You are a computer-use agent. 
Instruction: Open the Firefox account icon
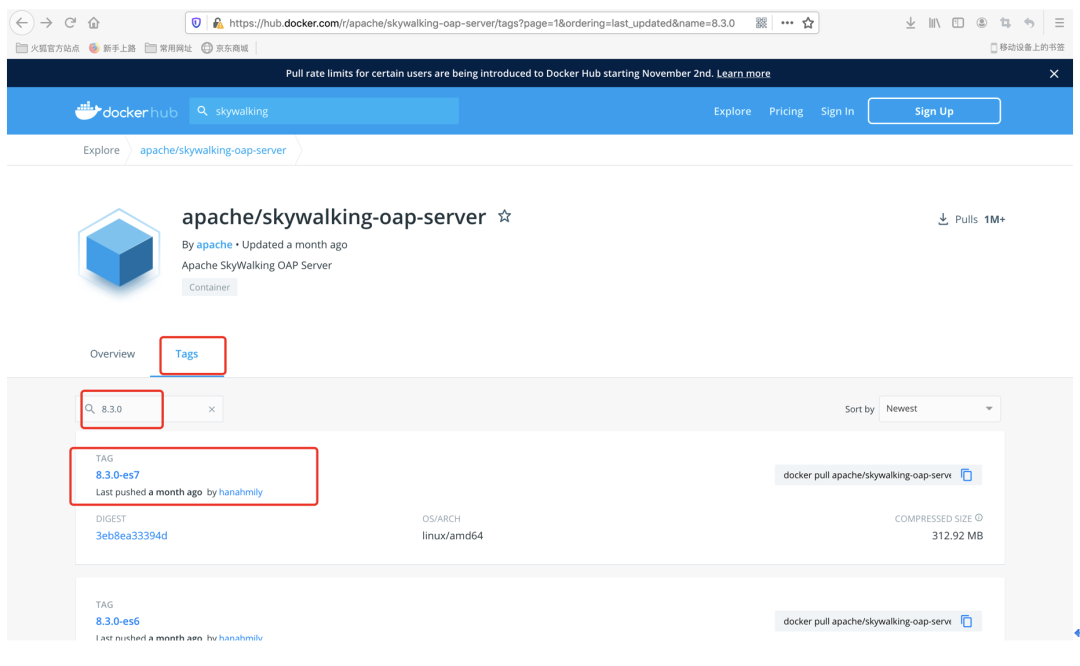(x=982, y=23)
